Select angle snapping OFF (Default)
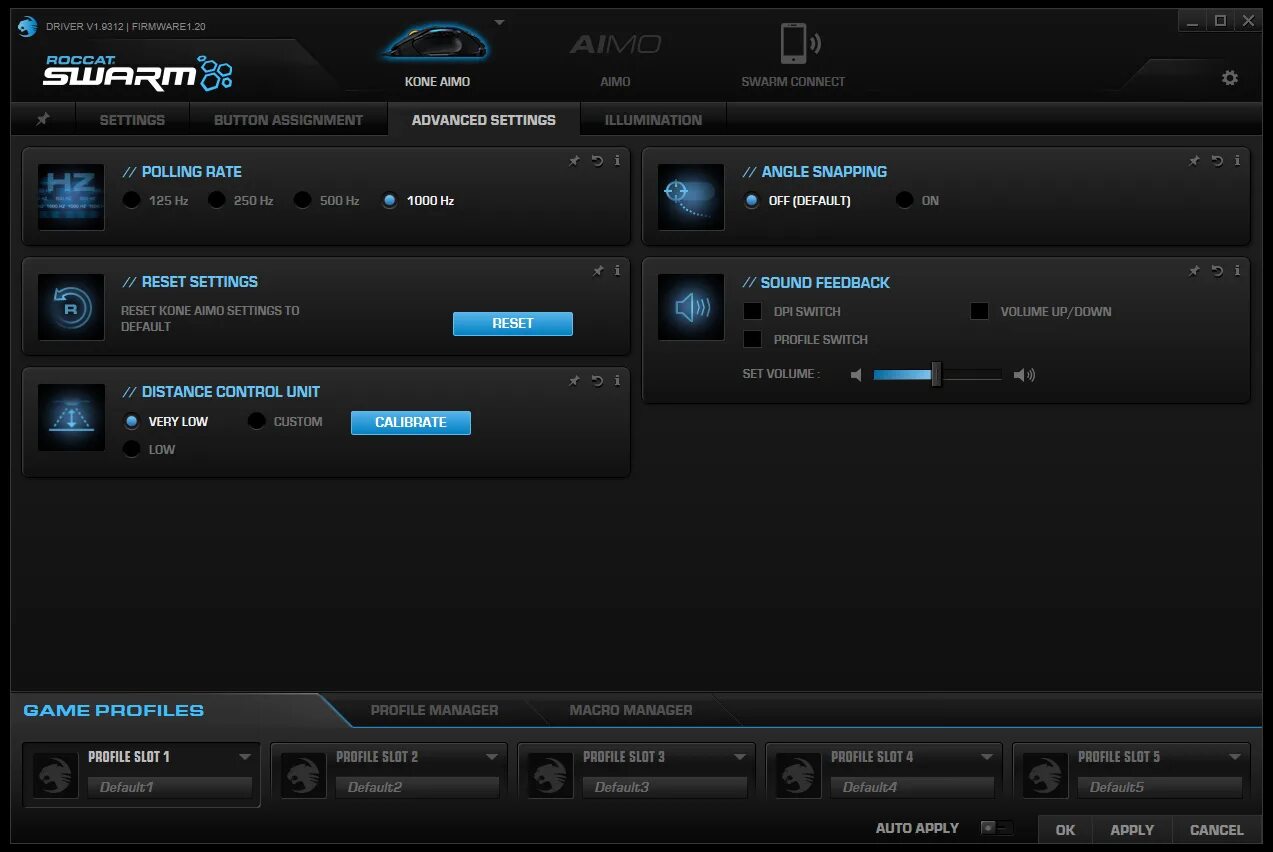This screenshot has height=852, width=1273. (x=752, y=200)
